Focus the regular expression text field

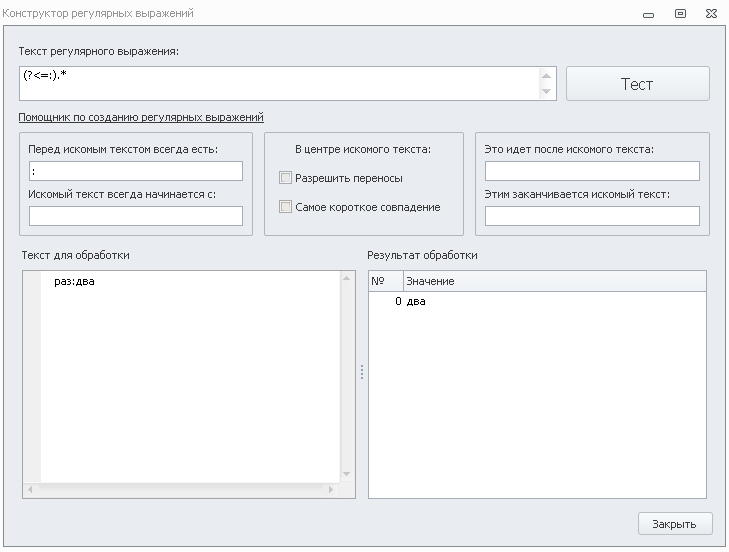279,83
